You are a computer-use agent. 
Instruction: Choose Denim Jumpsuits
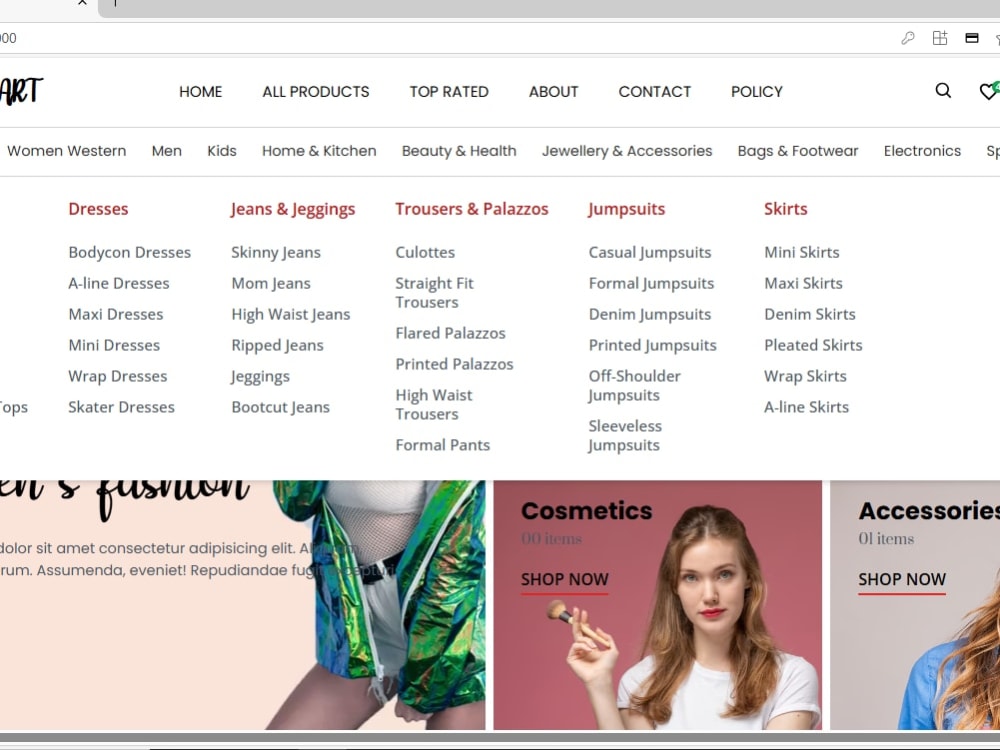point(650,314)
